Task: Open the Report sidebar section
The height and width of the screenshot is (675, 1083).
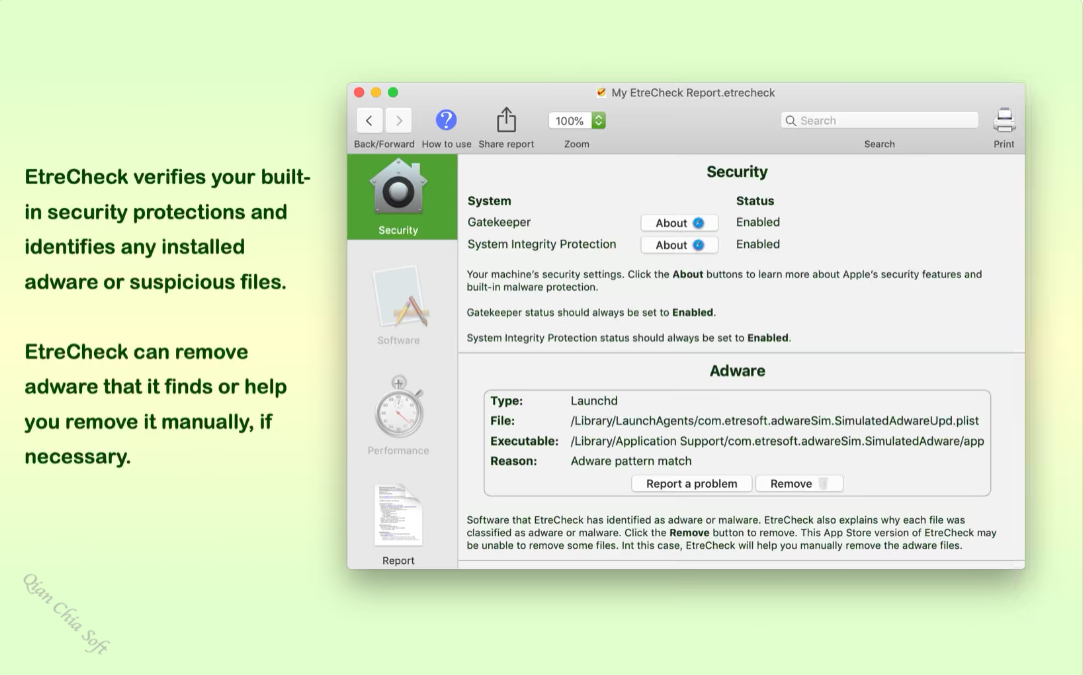Action: [x=399, y=525]
